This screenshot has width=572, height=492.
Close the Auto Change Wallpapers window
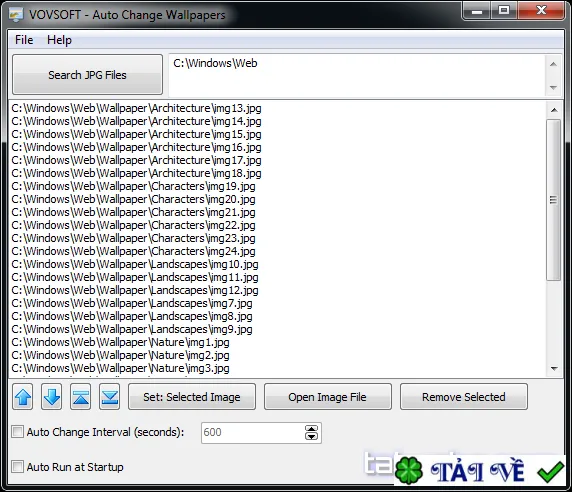coord(541,11)
